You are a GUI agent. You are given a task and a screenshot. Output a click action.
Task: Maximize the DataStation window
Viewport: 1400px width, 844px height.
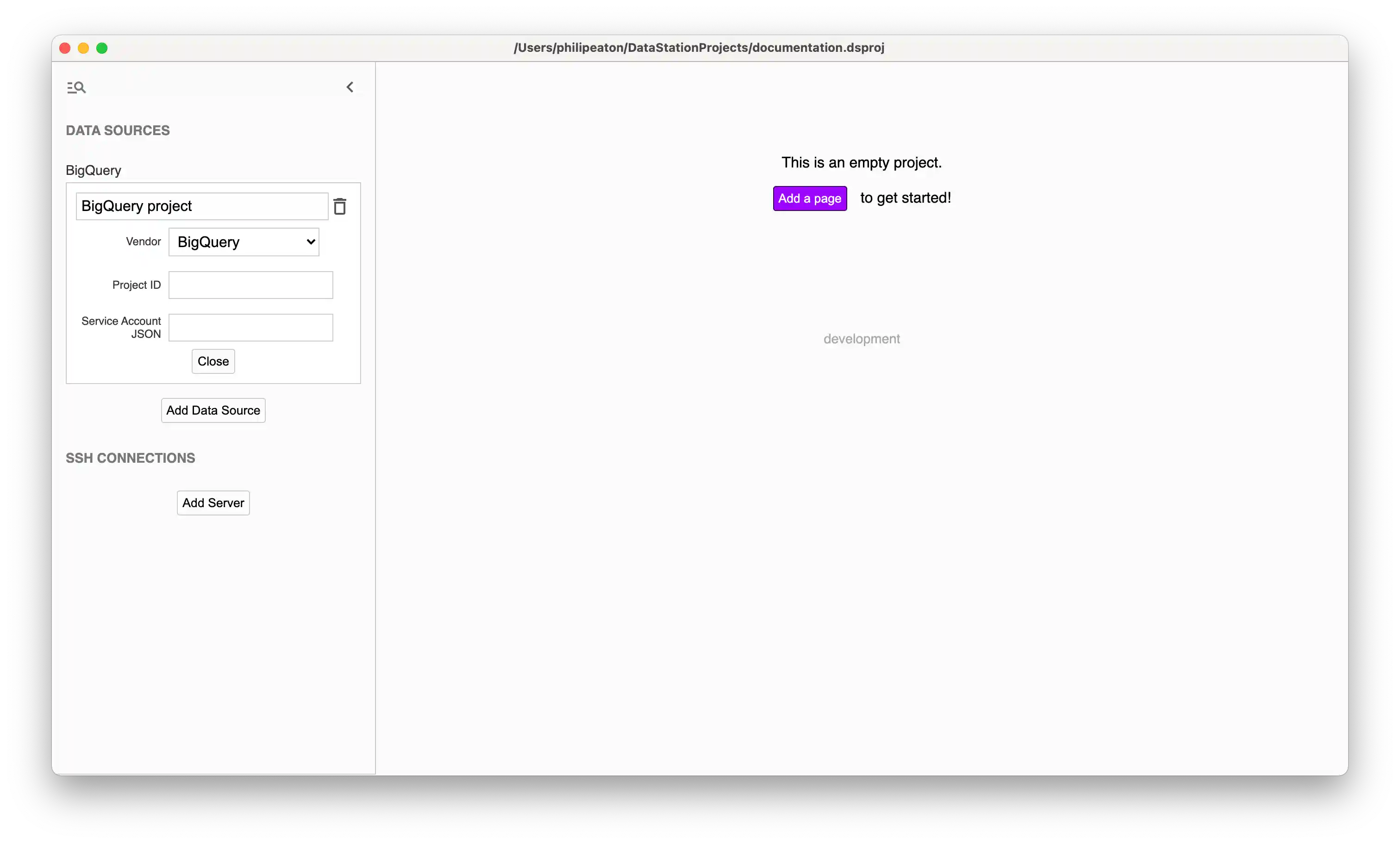(x=102, y=48)
